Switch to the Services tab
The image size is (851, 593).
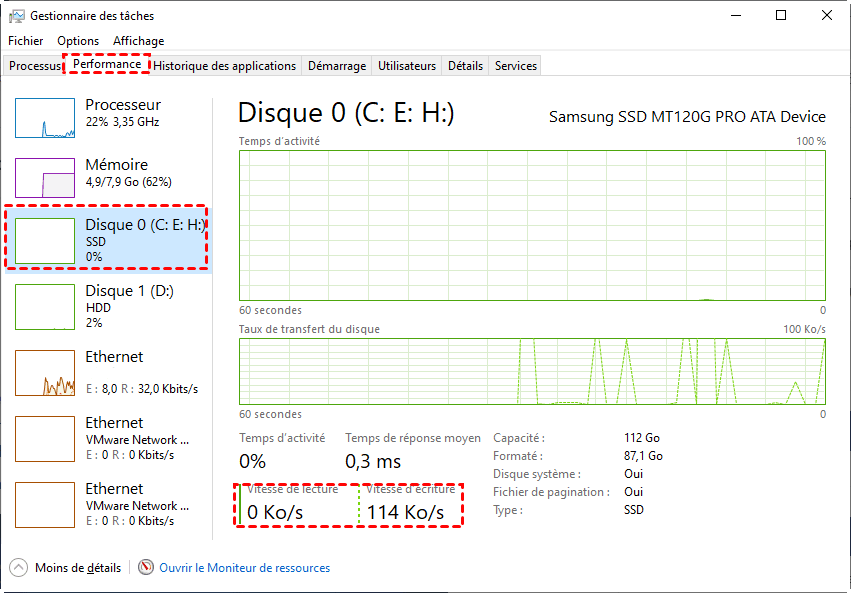tap(516, 66)
